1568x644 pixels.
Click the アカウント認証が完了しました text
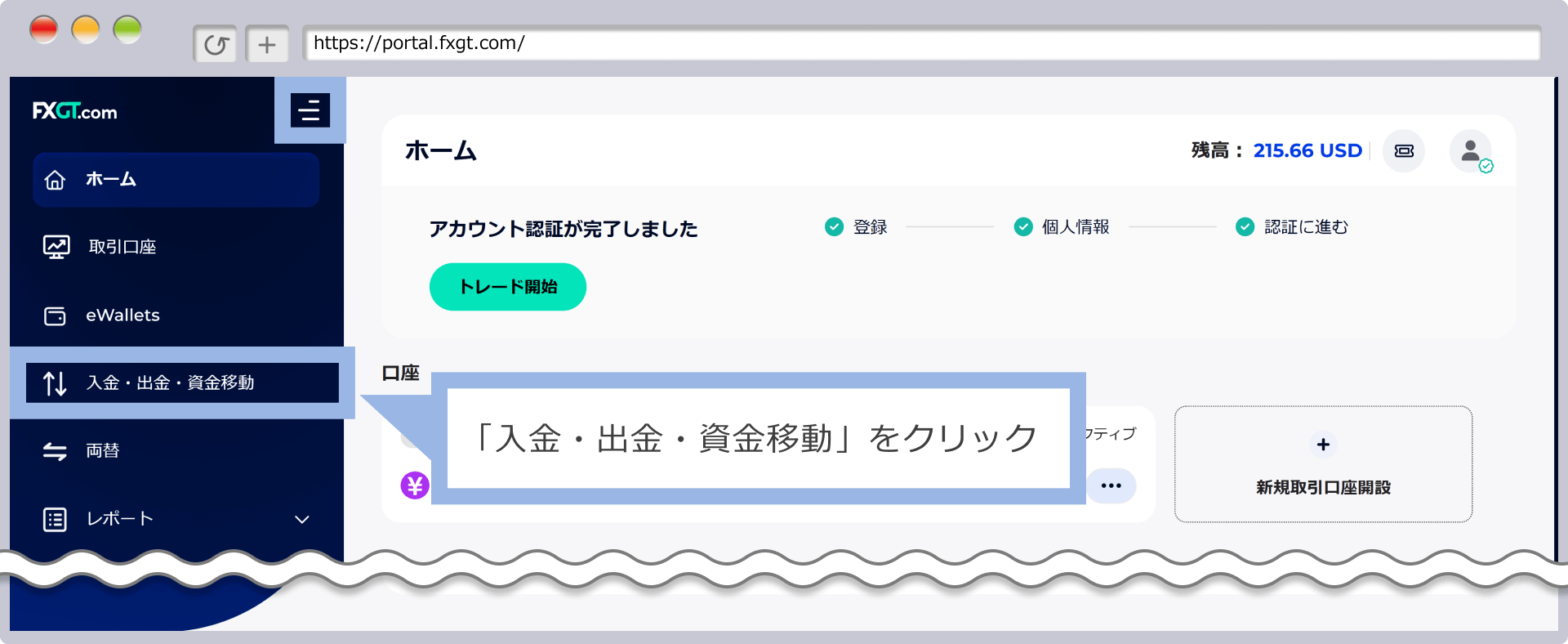(563, 229)
